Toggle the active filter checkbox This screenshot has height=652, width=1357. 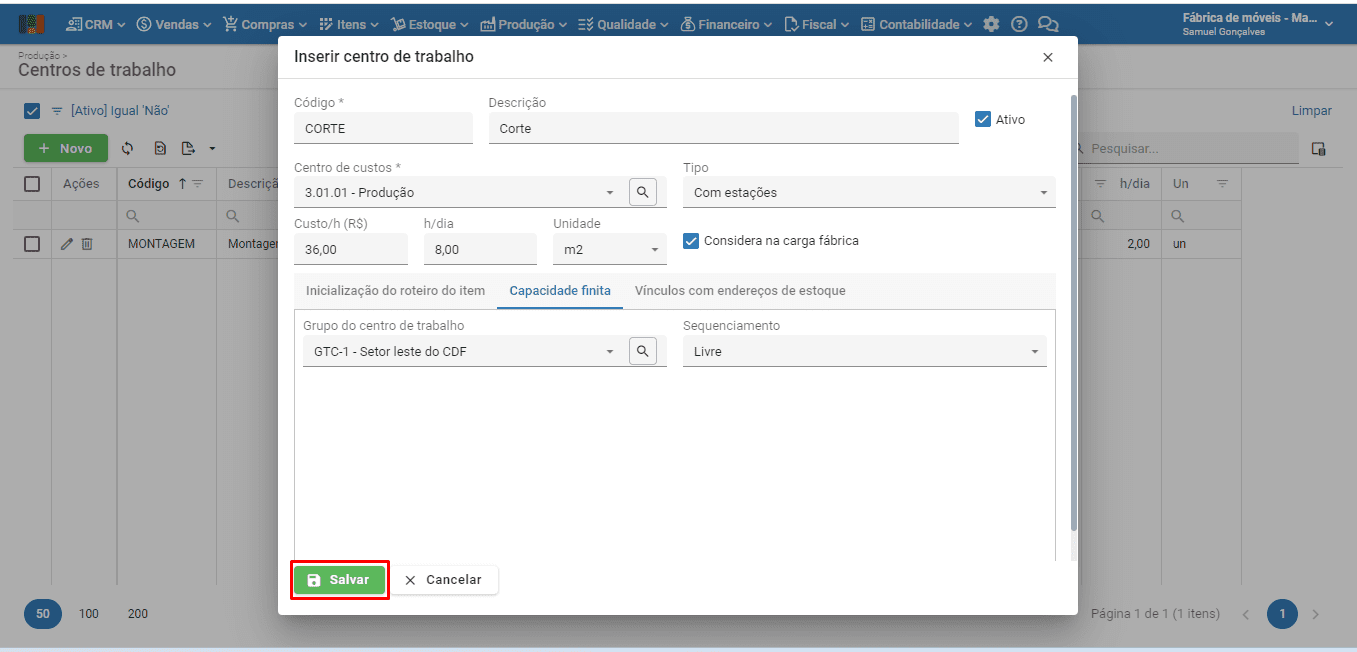[x=31, y=111]
